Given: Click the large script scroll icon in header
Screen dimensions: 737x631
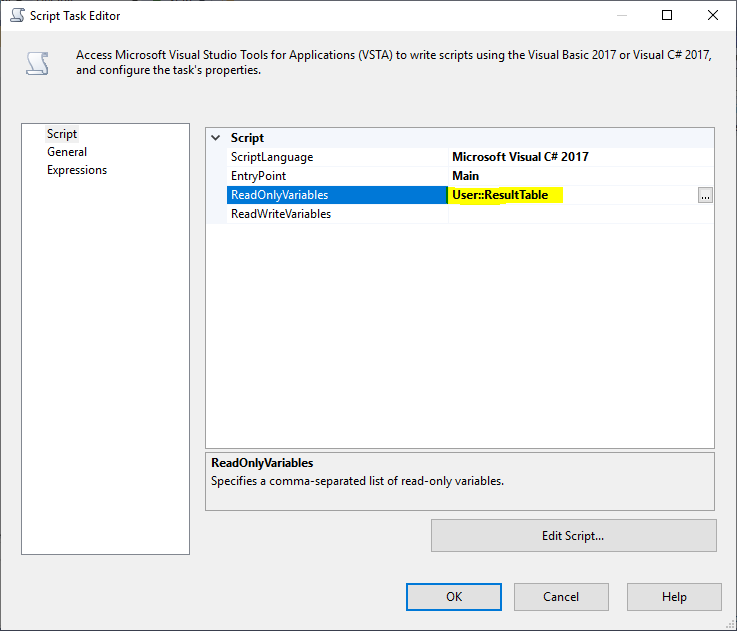Looking at the screenshot, I should tap(37, 62).
